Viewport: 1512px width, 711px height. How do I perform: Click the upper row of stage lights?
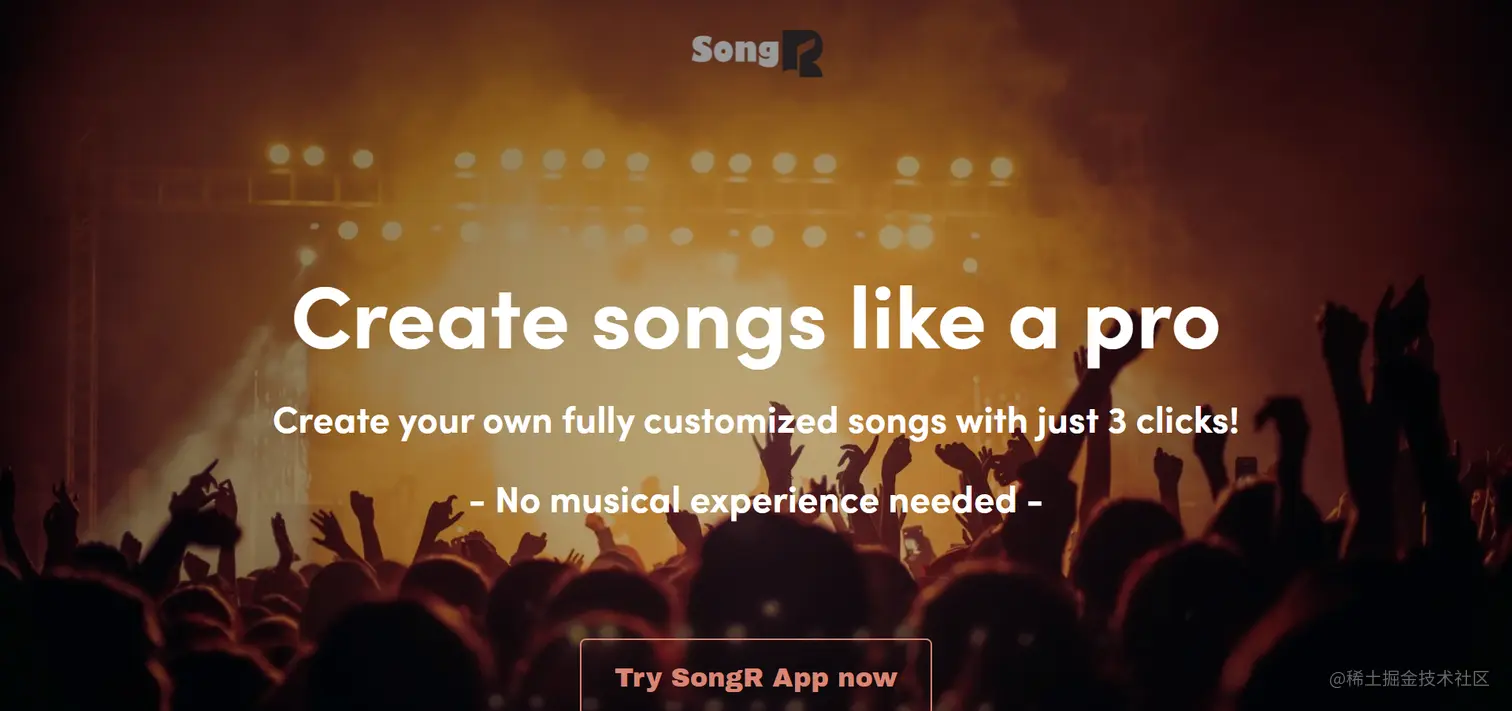pyautogui.click(x=640, y=160)
